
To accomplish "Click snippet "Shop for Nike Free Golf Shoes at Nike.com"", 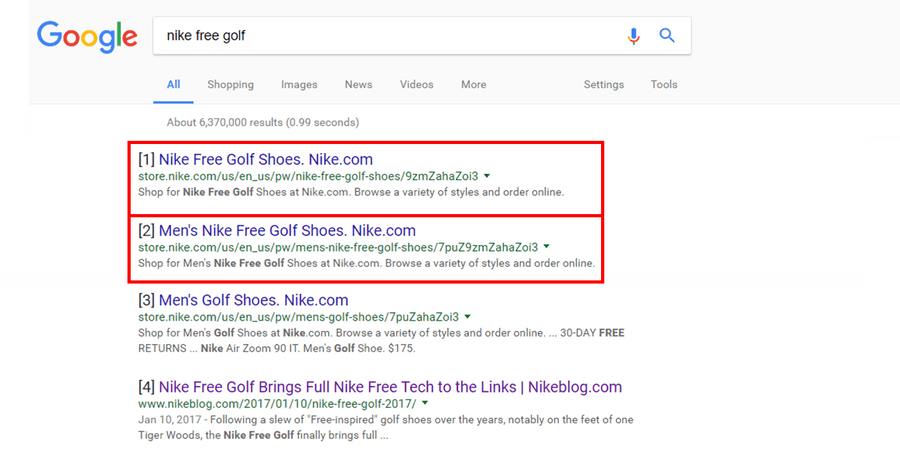I will (x=351, y=192).
